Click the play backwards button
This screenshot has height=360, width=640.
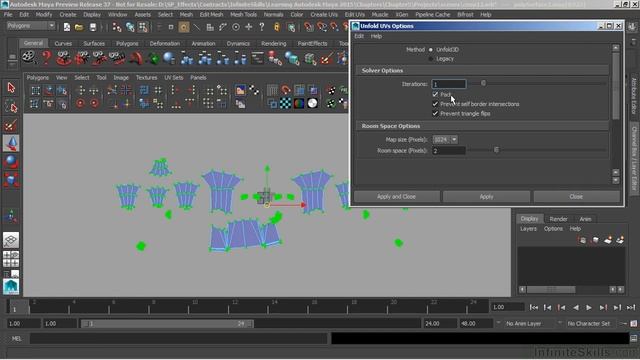point(576,308)
